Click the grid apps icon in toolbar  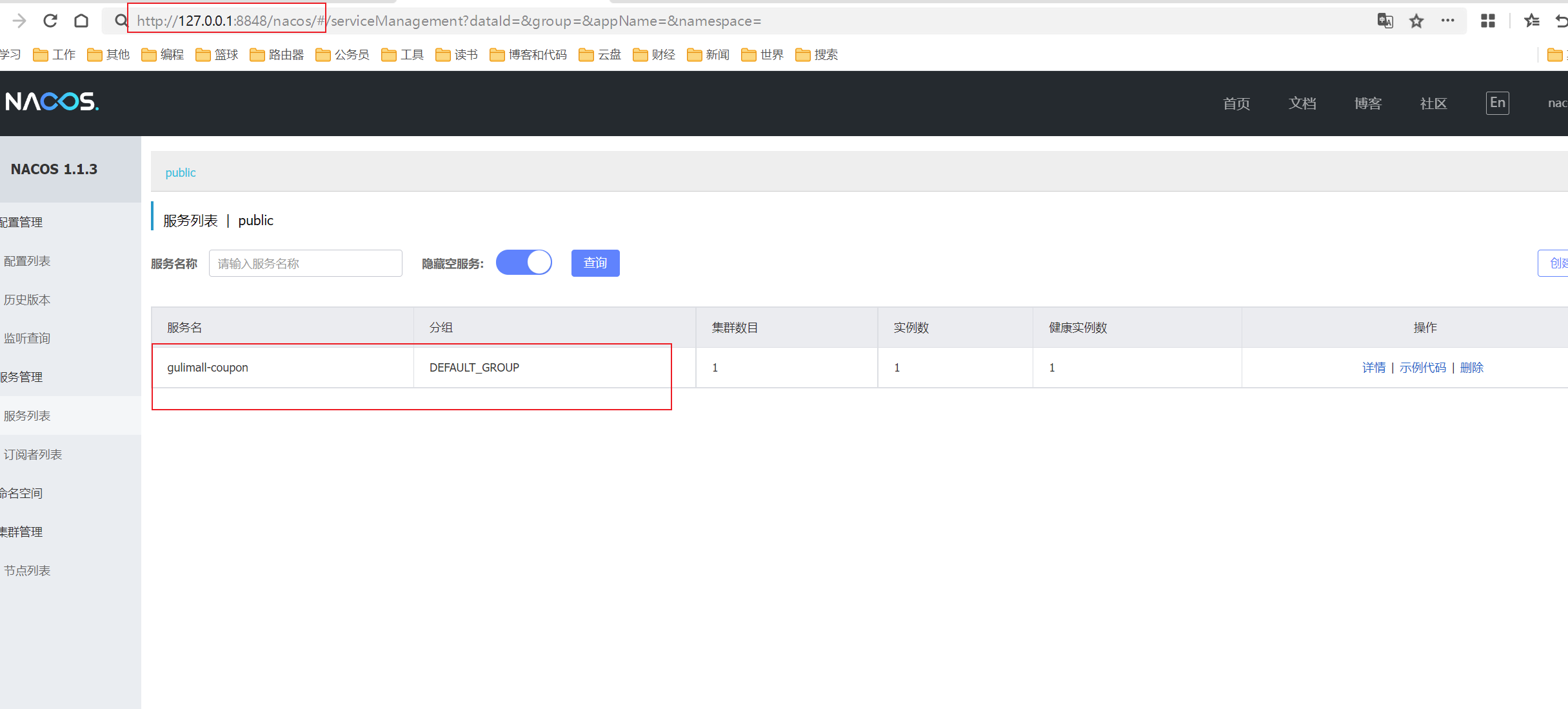click(1488, 21)
